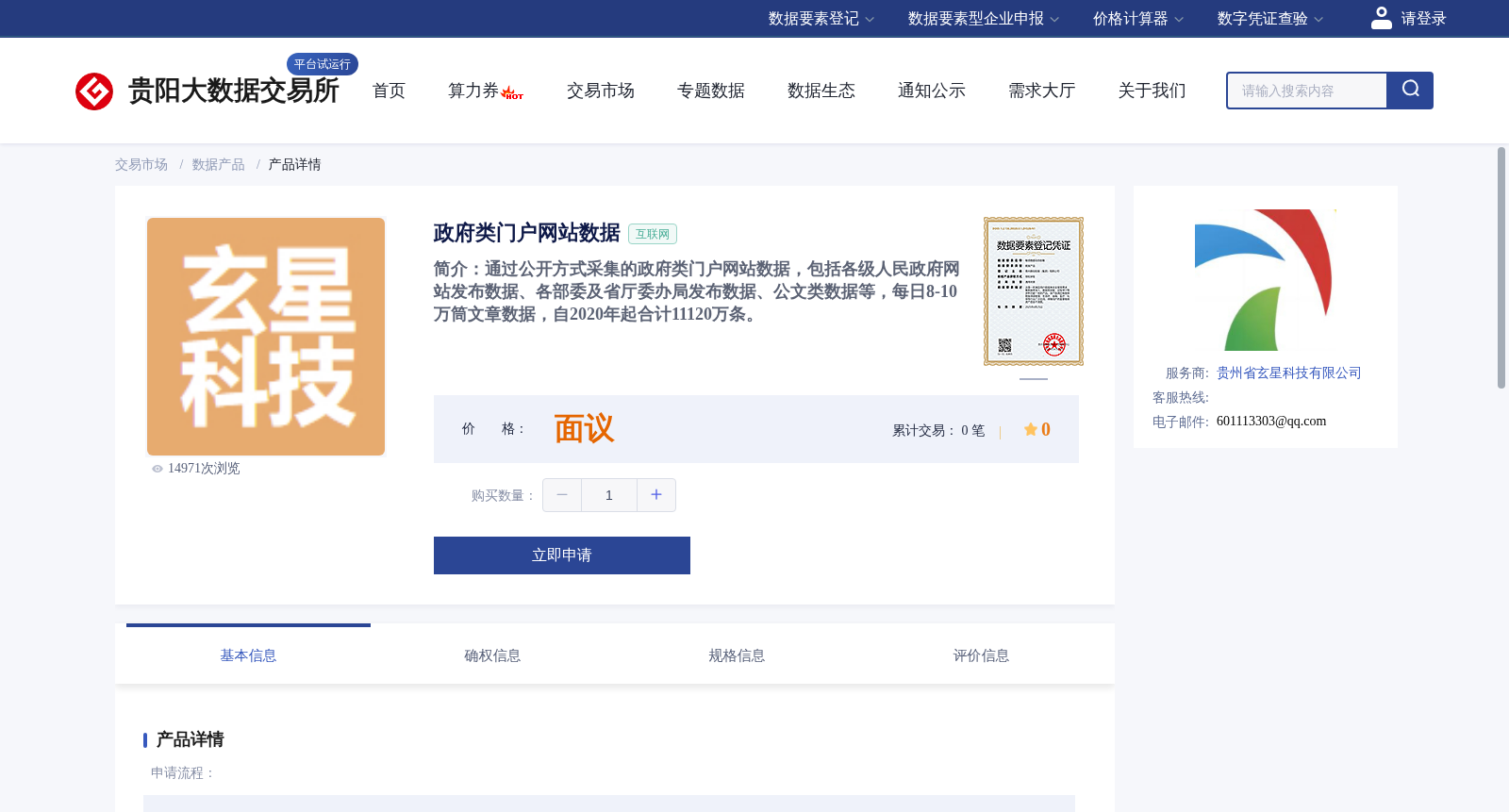Open the 通知公示 navigation item
Image resolution: width=1509 pixels, height=812 pixels.
pos(932,91)
